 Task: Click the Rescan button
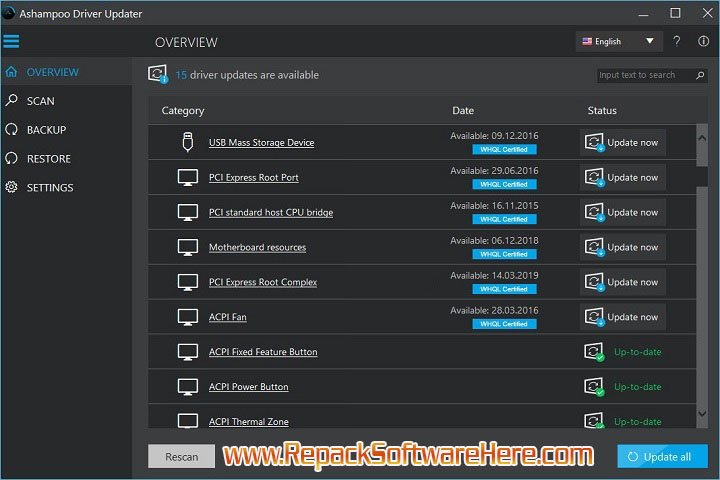pyautogui.click(x=181, y=457)
